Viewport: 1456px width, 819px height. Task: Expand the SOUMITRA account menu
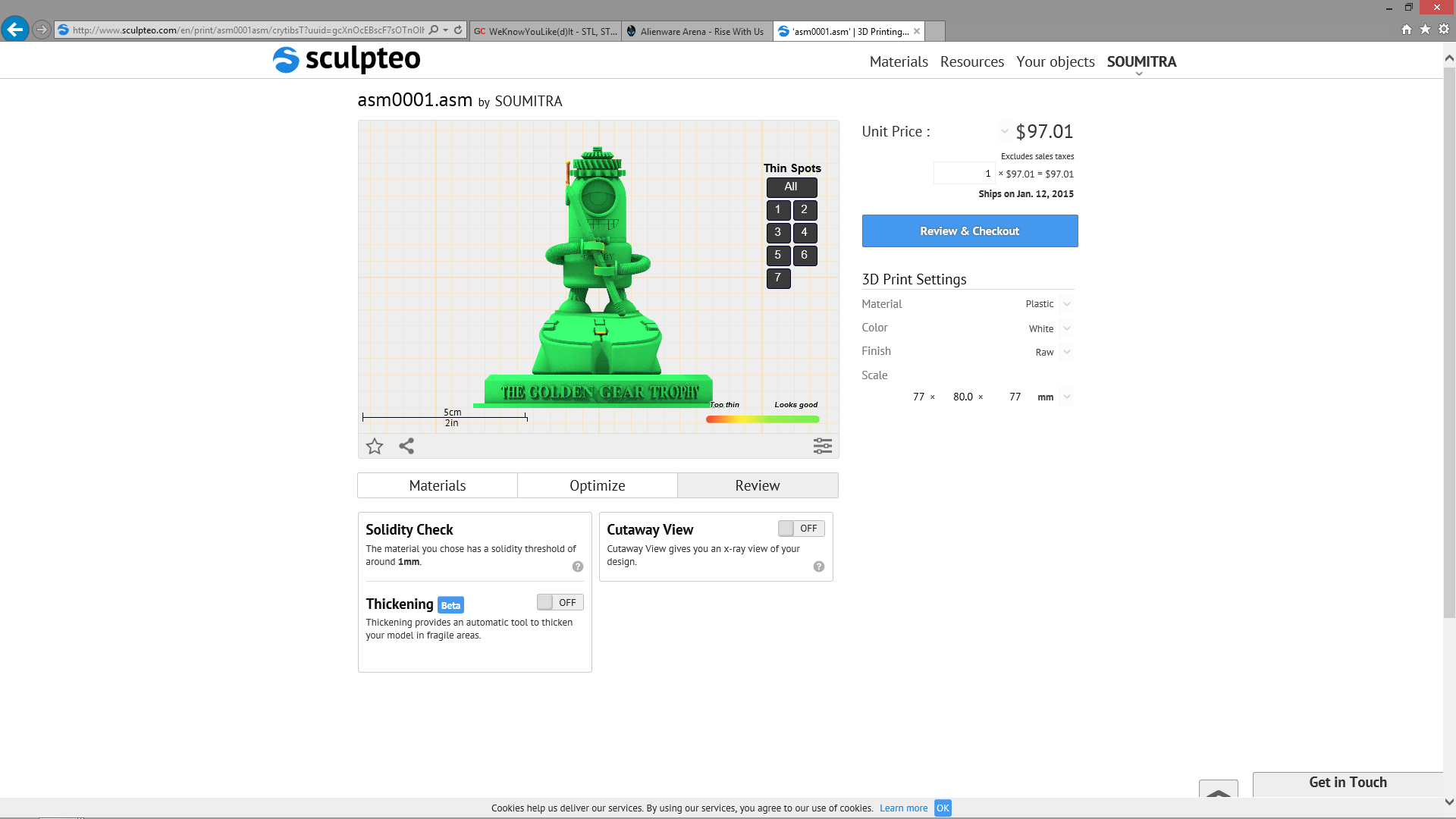pos(1141,62)
